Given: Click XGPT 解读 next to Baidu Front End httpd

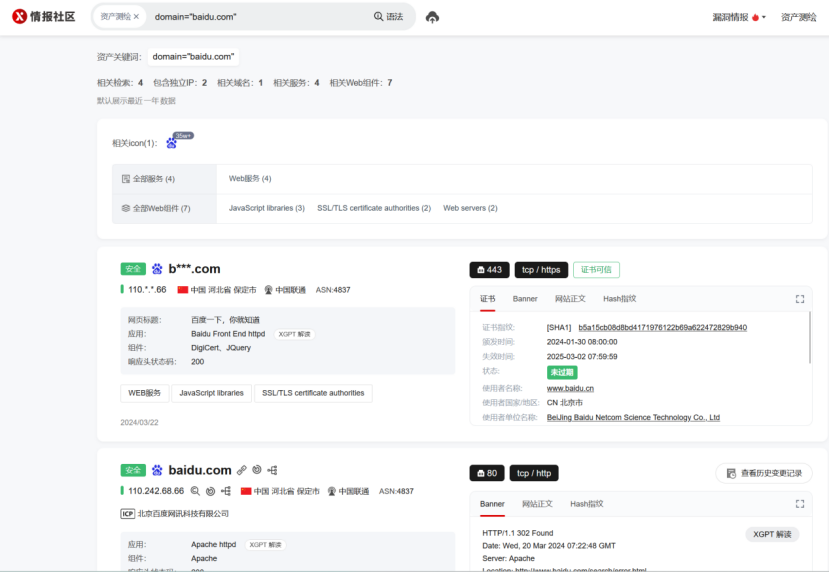Looking at the screenshot, I should coord(295,334).
